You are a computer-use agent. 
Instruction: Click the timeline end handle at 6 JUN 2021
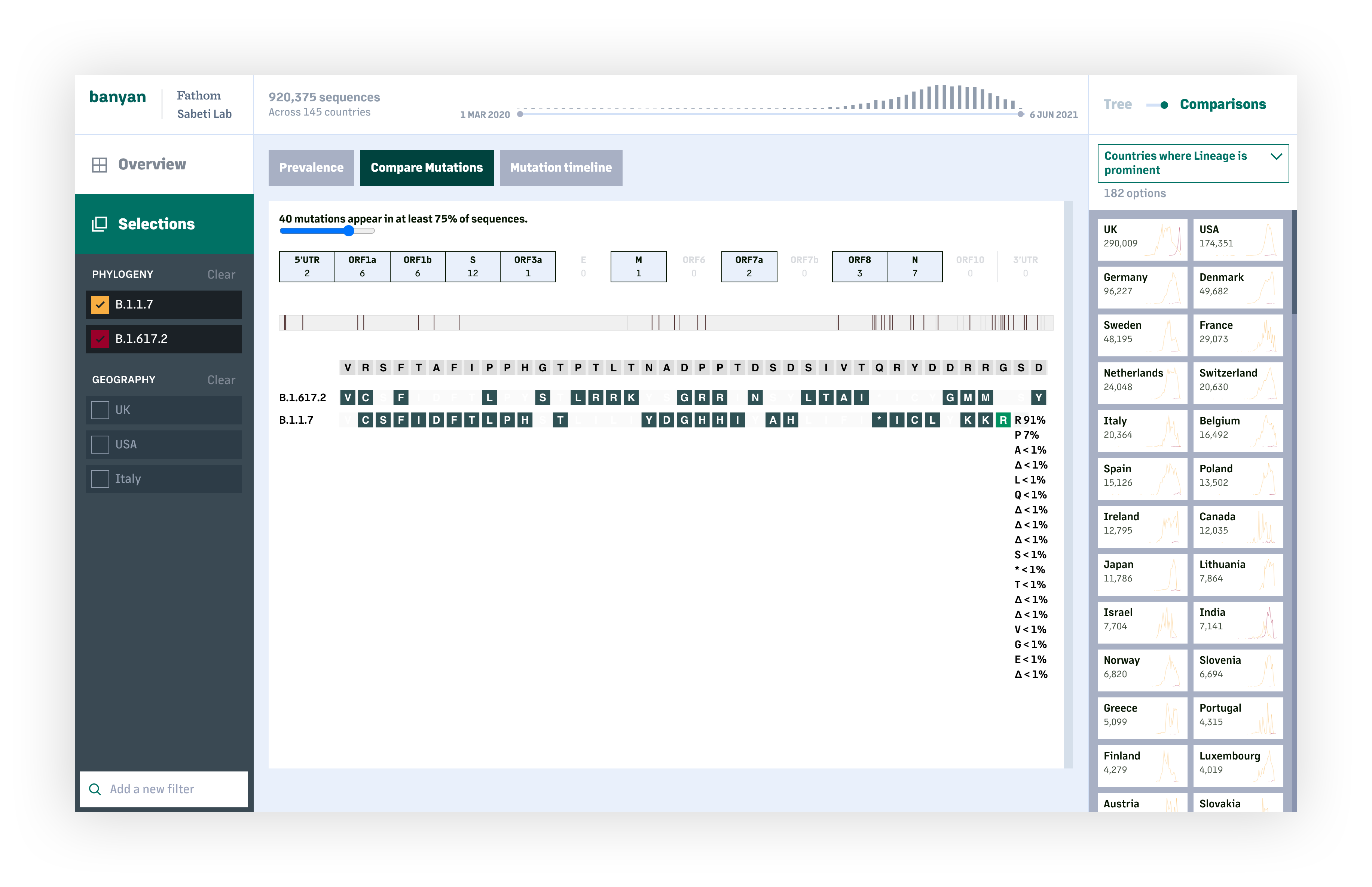[1021, 114]
